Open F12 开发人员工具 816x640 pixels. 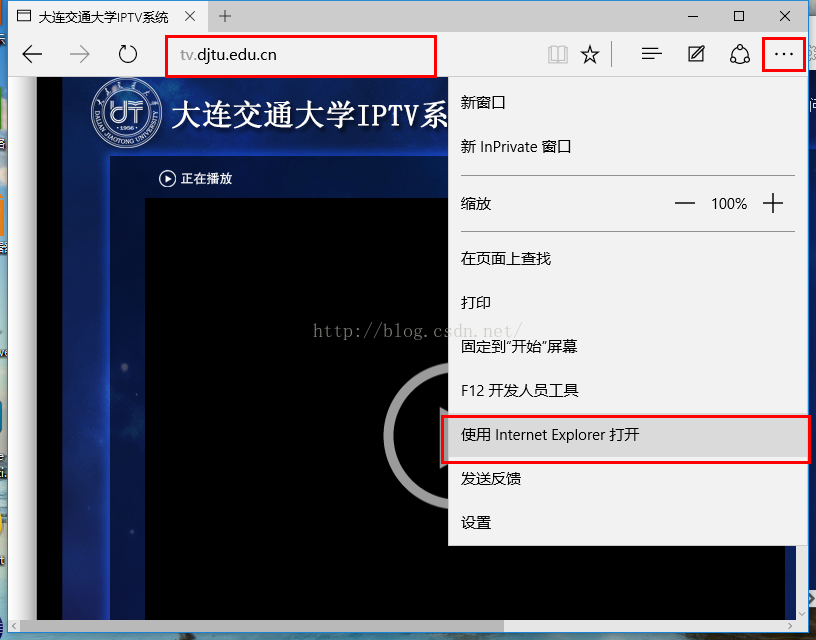628,390
